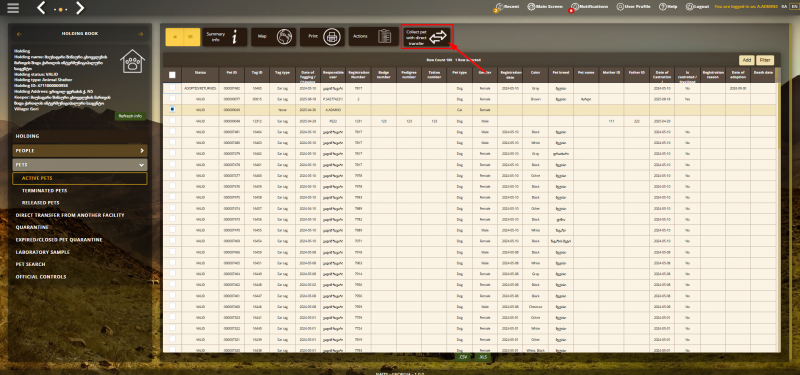This screenshot has width=800, height=375.
Task: Click the ADOPTED/RETURNED status cell
Action: [x=201, y=88]
